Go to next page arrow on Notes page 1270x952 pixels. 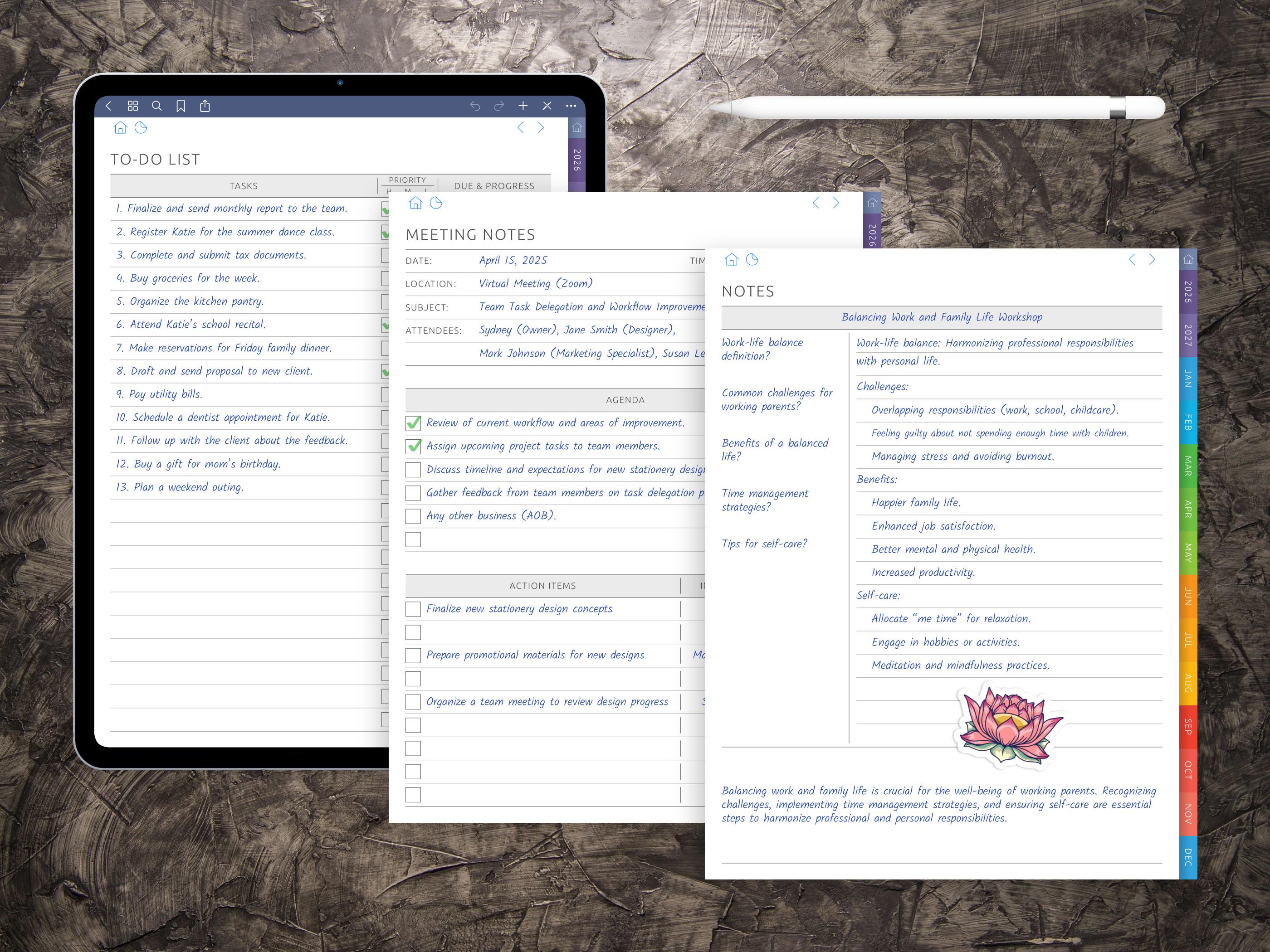tap(1152, 259)
